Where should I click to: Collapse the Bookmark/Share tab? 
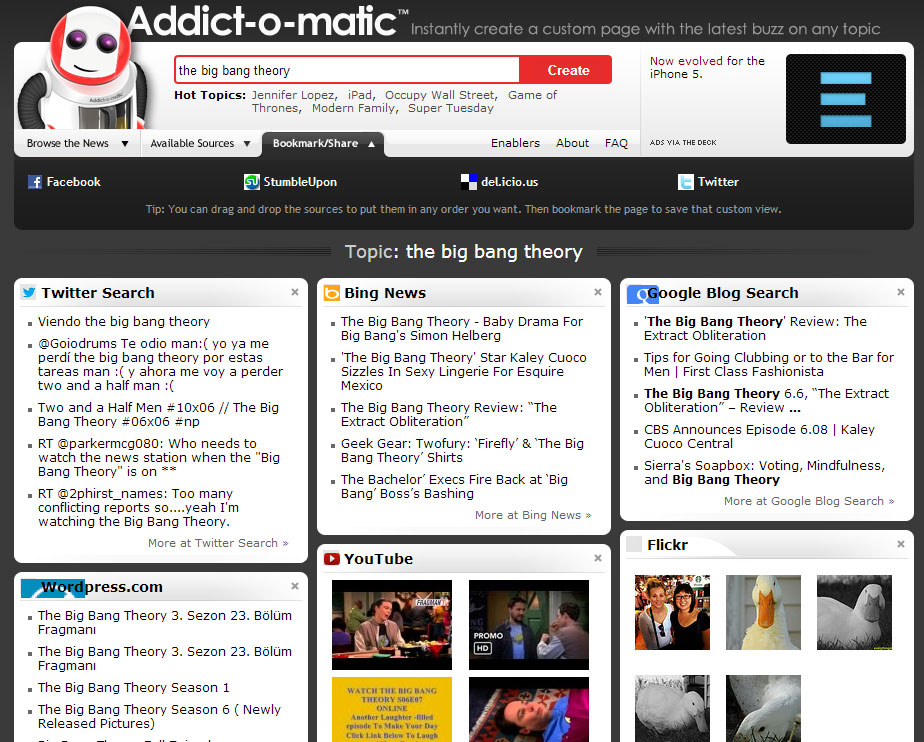(323, 143)
